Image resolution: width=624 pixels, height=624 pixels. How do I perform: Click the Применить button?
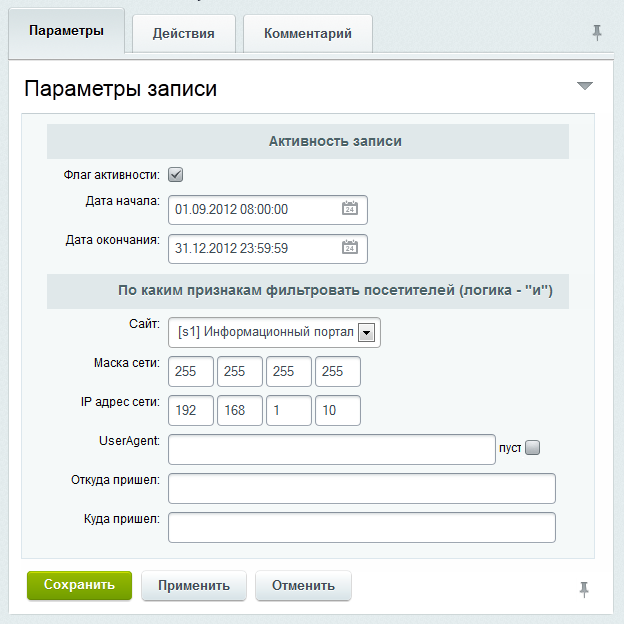[193, 585]
